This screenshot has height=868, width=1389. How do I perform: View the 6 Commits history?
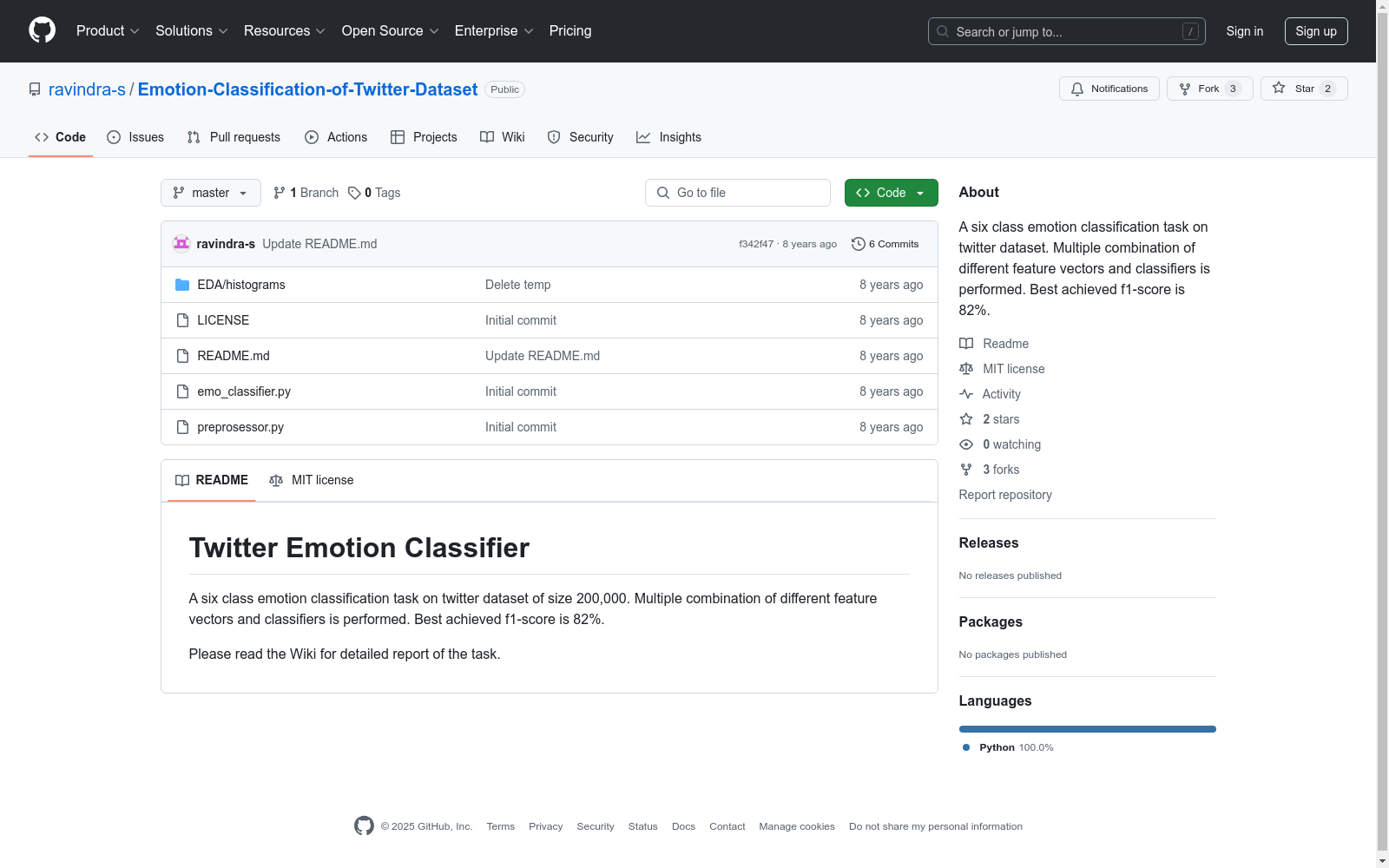tap(885, 244)
